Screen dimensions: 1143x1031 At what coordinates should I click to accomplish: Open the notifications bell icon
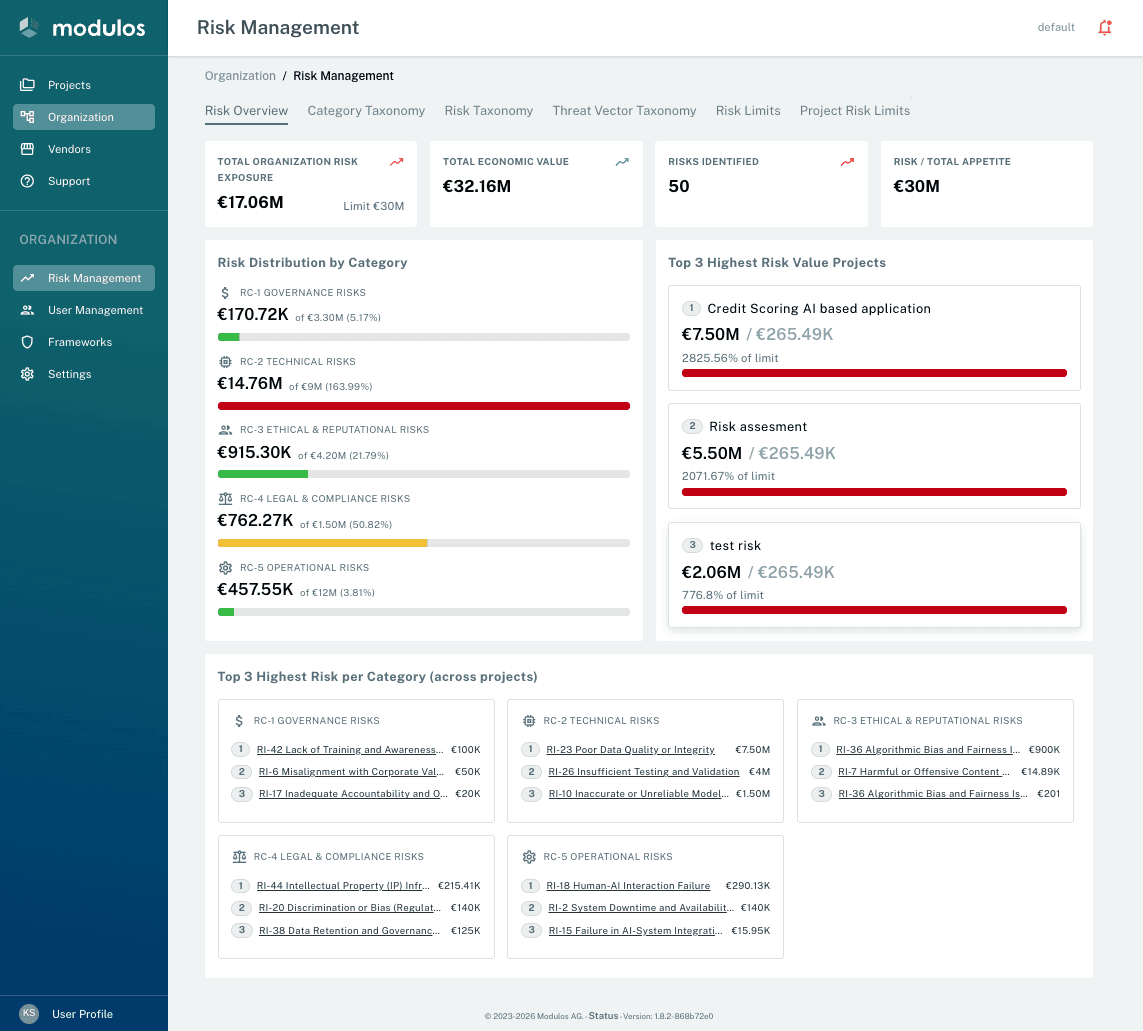[1105, 27]
